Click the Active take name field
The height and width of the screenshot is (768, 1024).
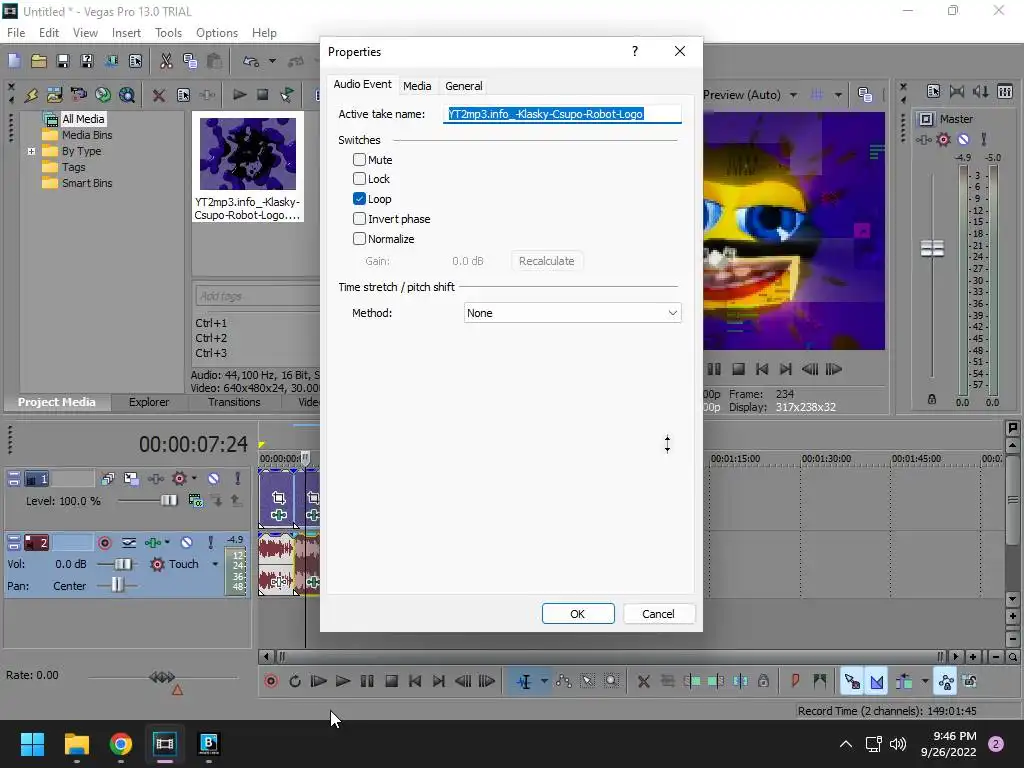[562, 114]
